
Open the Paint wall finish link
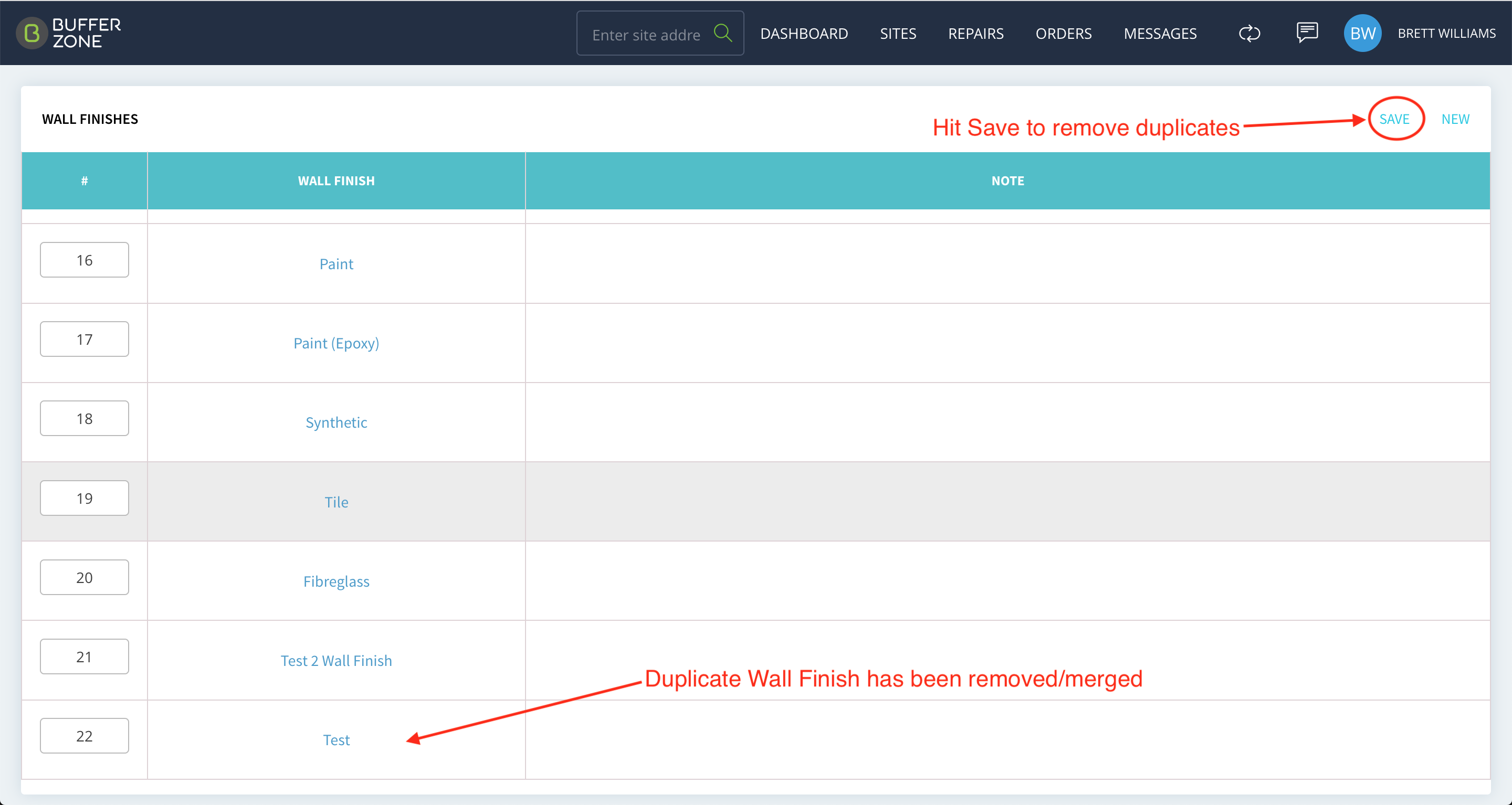(x=337, y=264)
